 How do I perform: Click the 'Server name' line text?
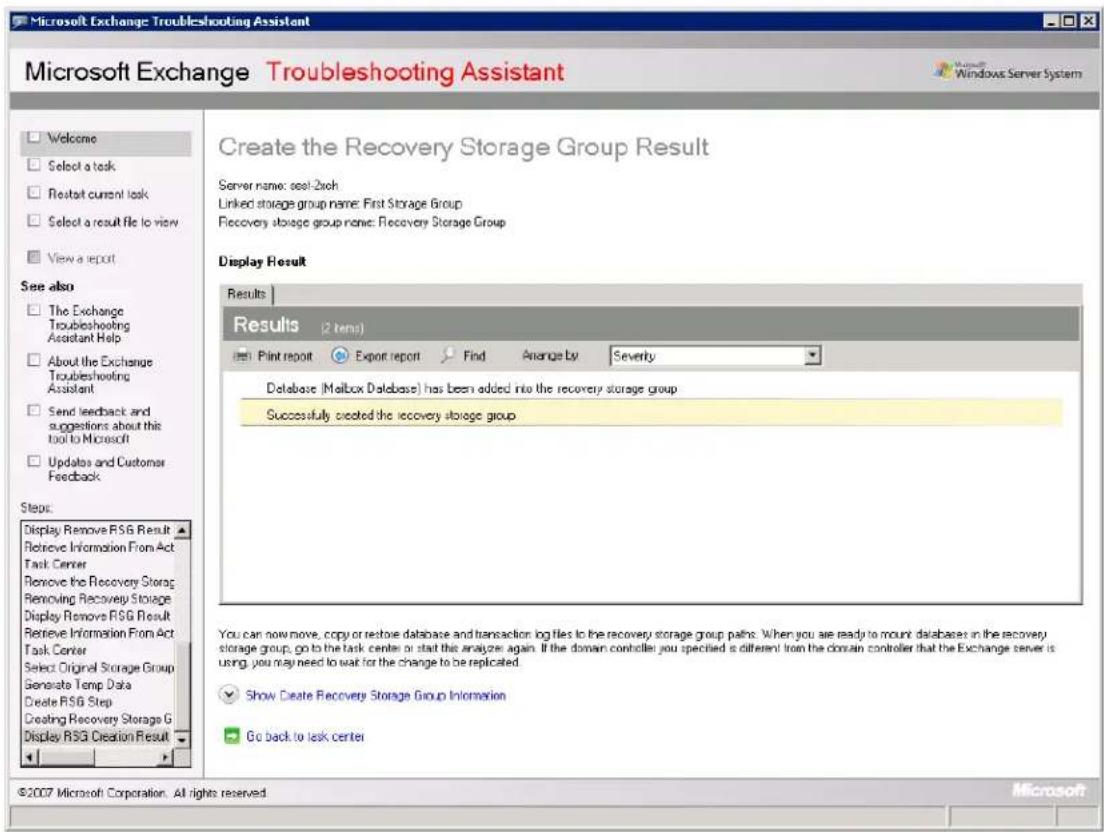tap(278, 185)
